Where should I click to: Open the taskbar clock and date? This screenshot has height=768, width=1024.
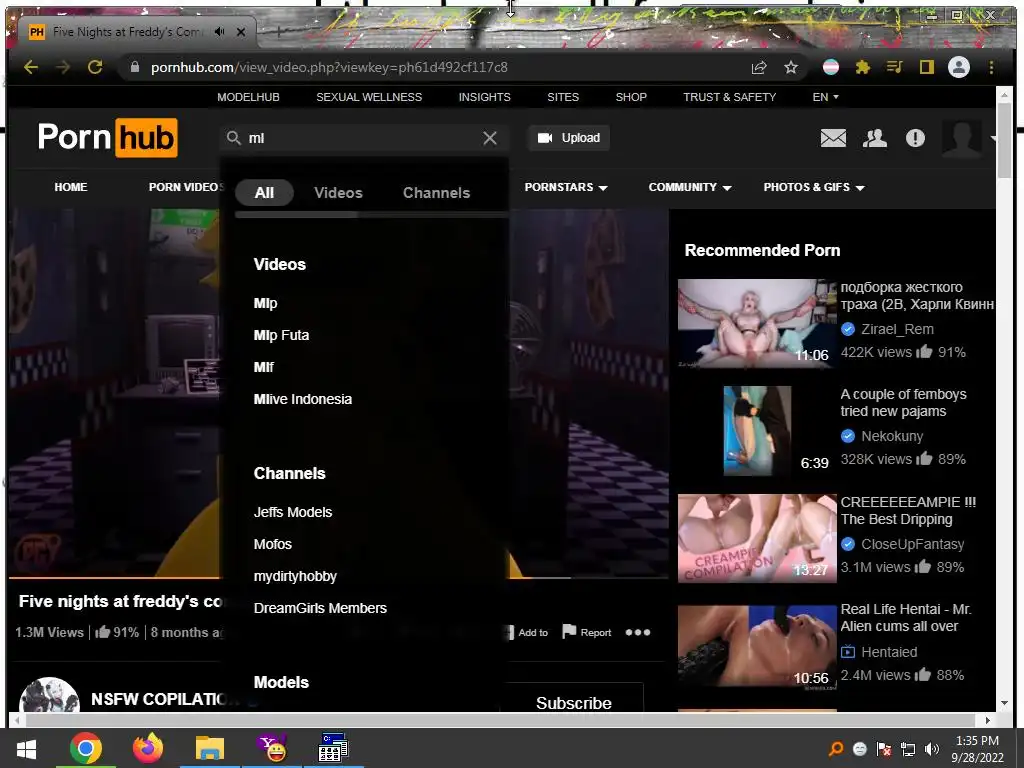point(977,749)
